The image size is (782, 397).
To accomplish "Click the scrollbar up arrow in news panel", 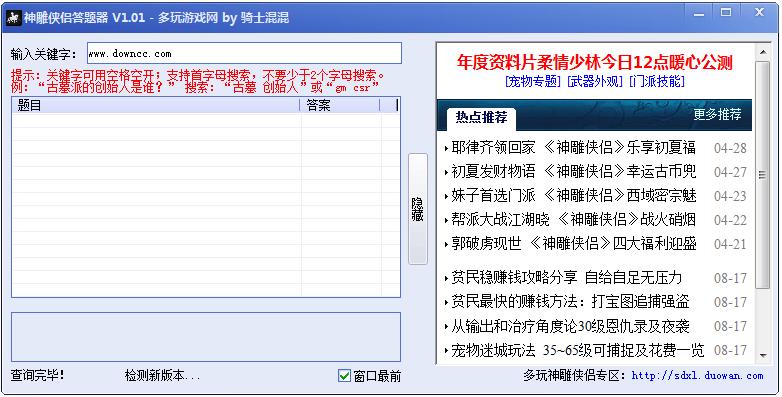I will (763, 51).
